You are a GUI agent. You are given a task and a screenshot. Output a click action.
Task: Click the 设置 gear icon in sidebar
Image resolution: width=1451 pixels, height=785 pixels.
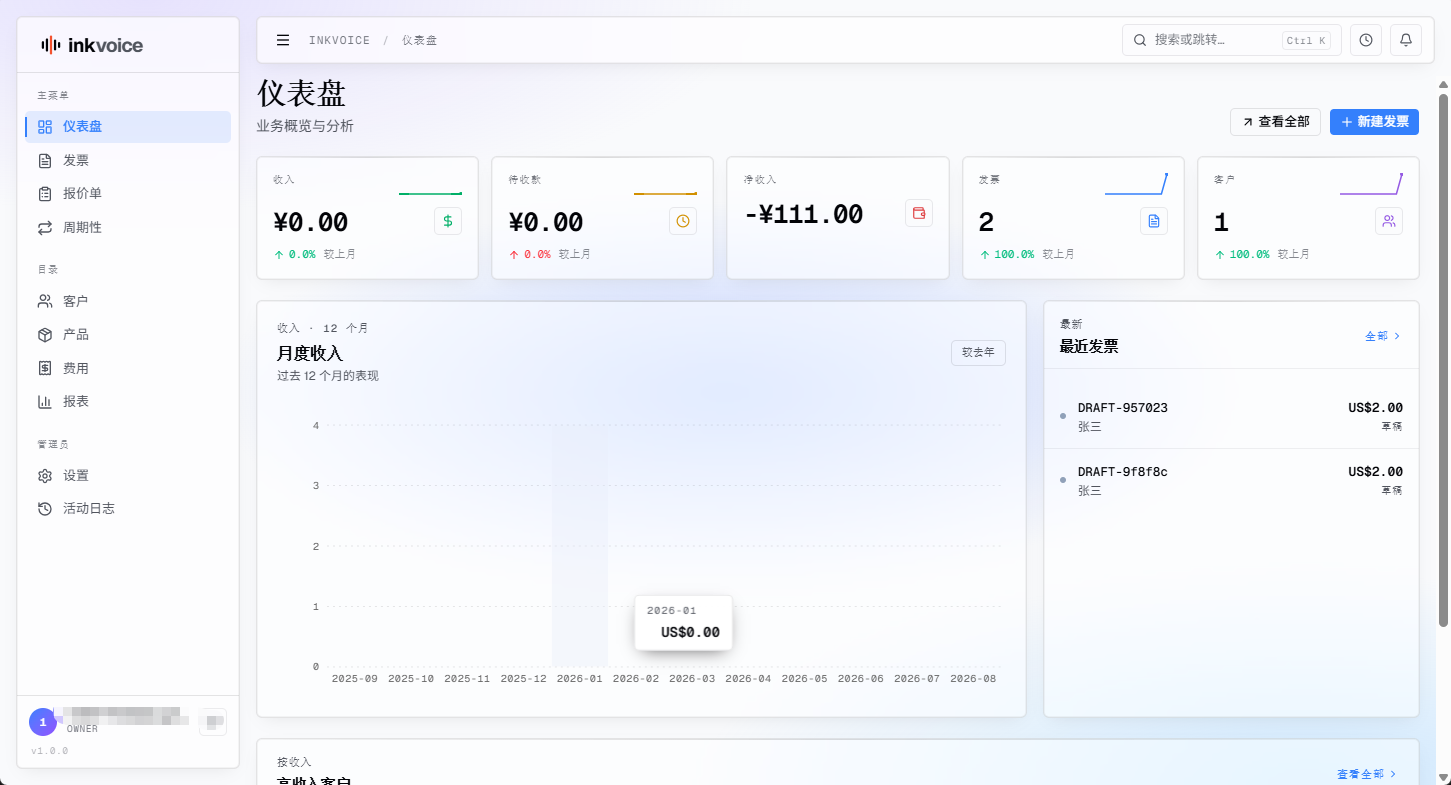tap(45, 475)
